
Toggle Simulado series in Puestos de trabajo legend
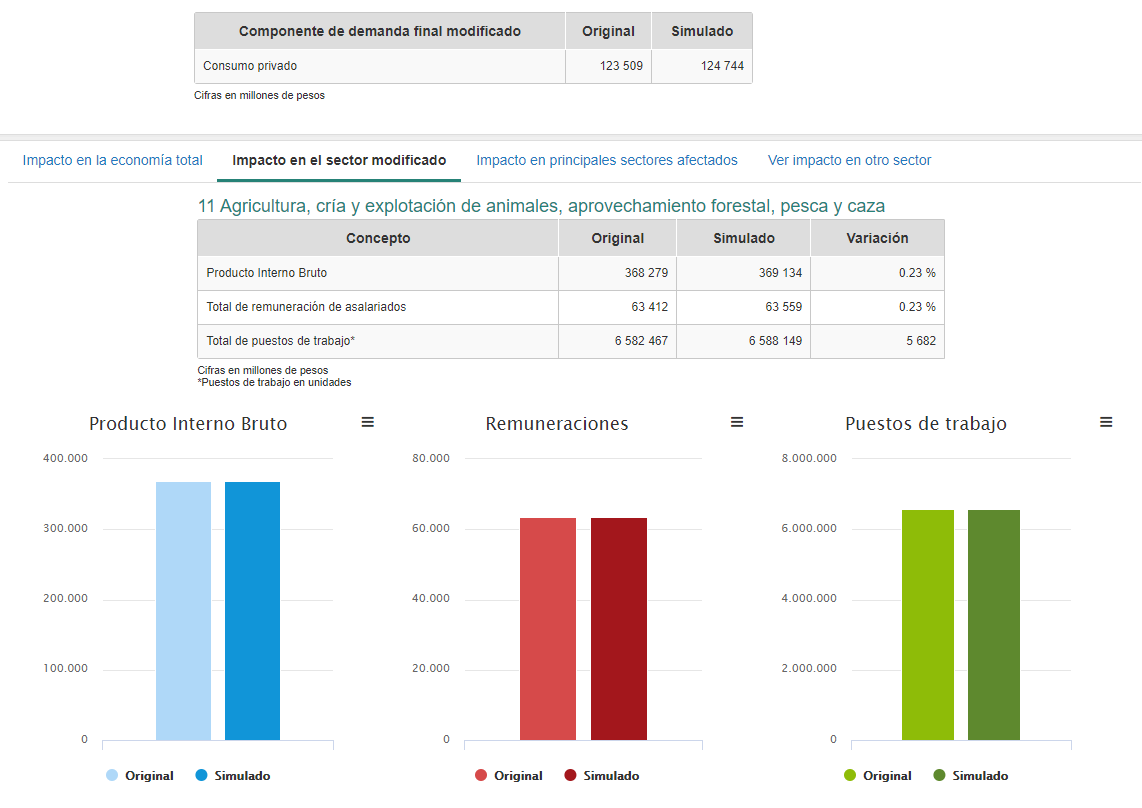[x=970, y=776]
